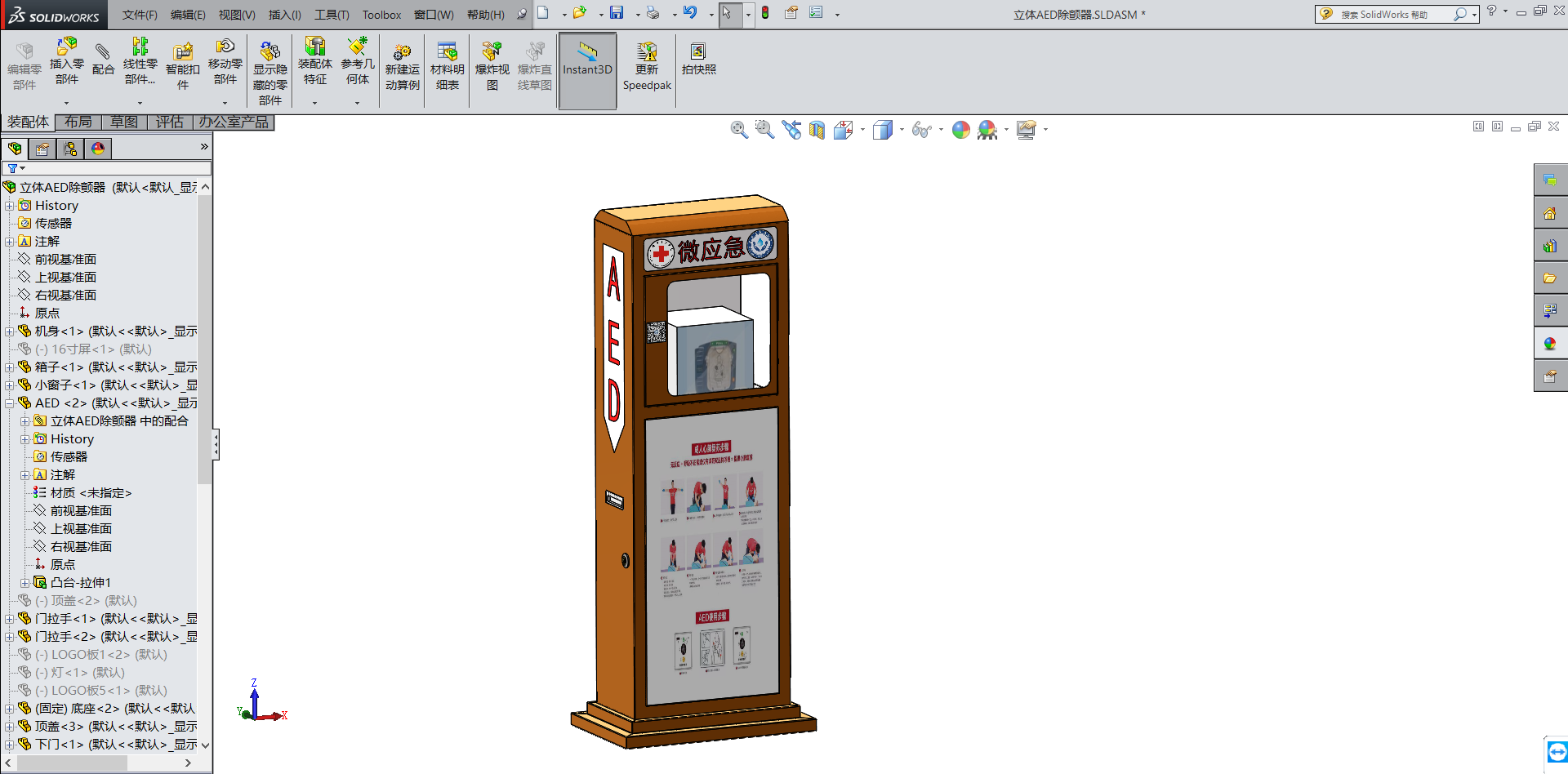Expand the top-level History tree node
Viewport: 1568px width, 774px height.
[9, 206]
